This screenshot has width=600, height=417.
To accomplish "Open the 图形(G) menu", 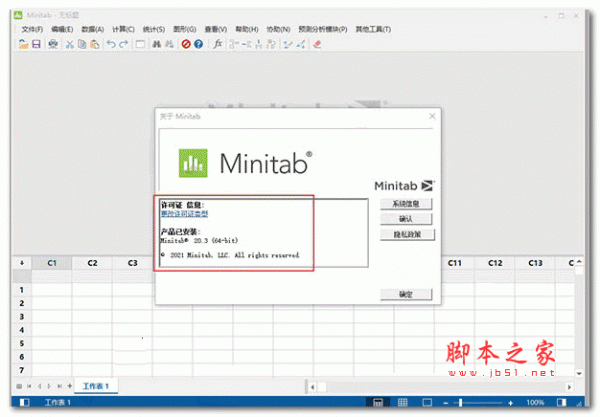I will point(185,29).
